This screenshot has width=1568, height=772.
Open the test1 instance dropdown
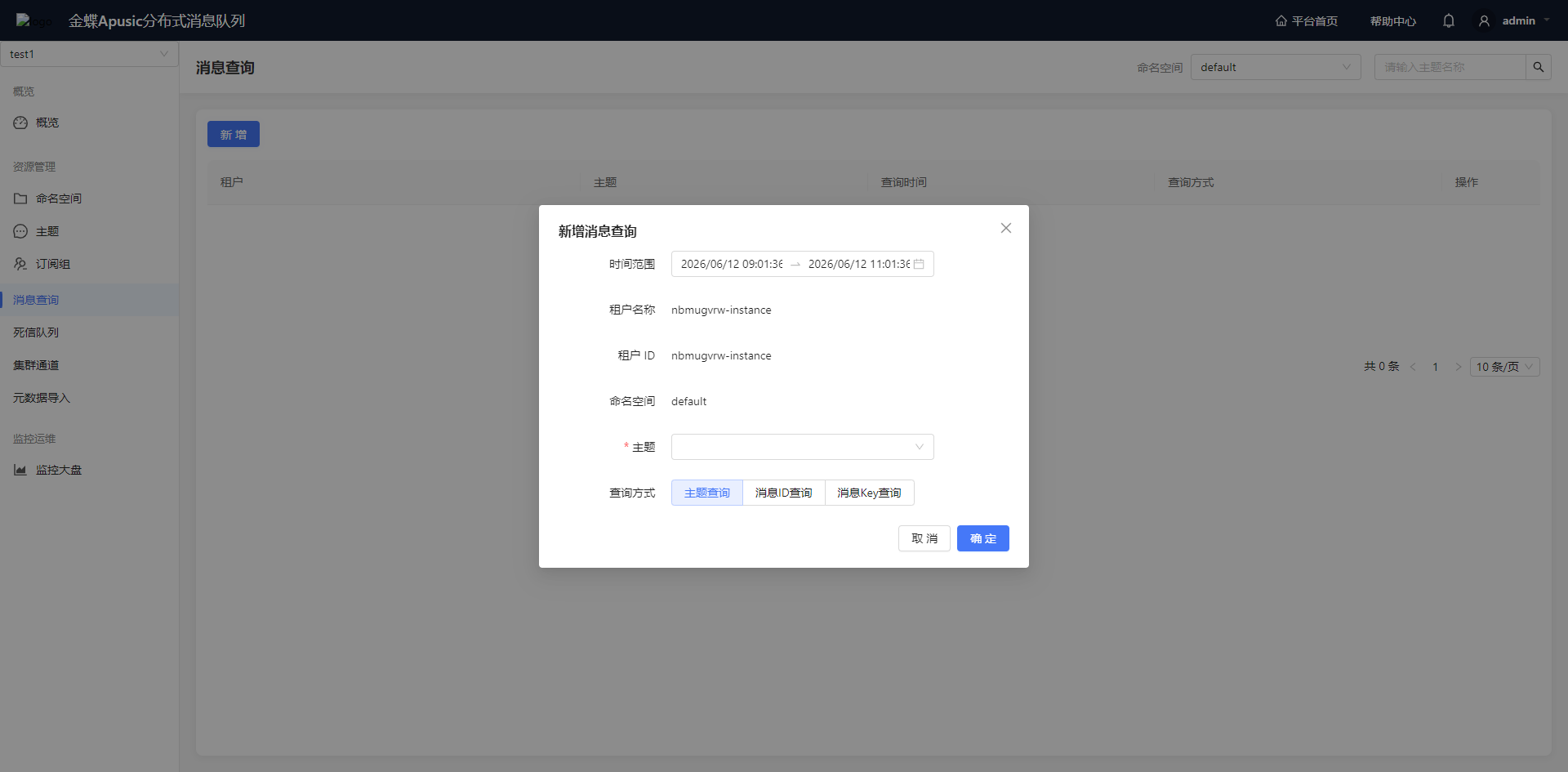pos(89,54)
